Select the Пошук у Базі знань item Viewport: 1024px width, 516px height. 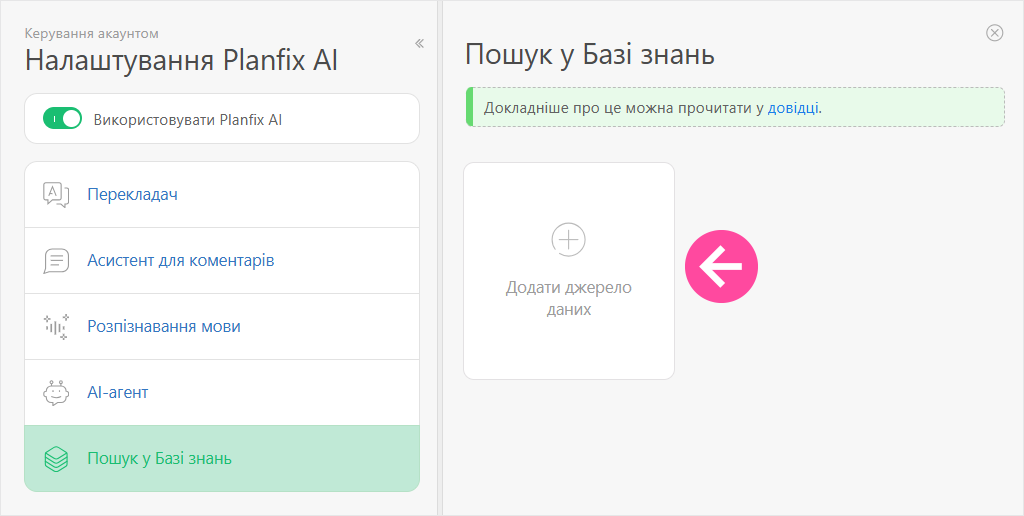click(159, 459)
